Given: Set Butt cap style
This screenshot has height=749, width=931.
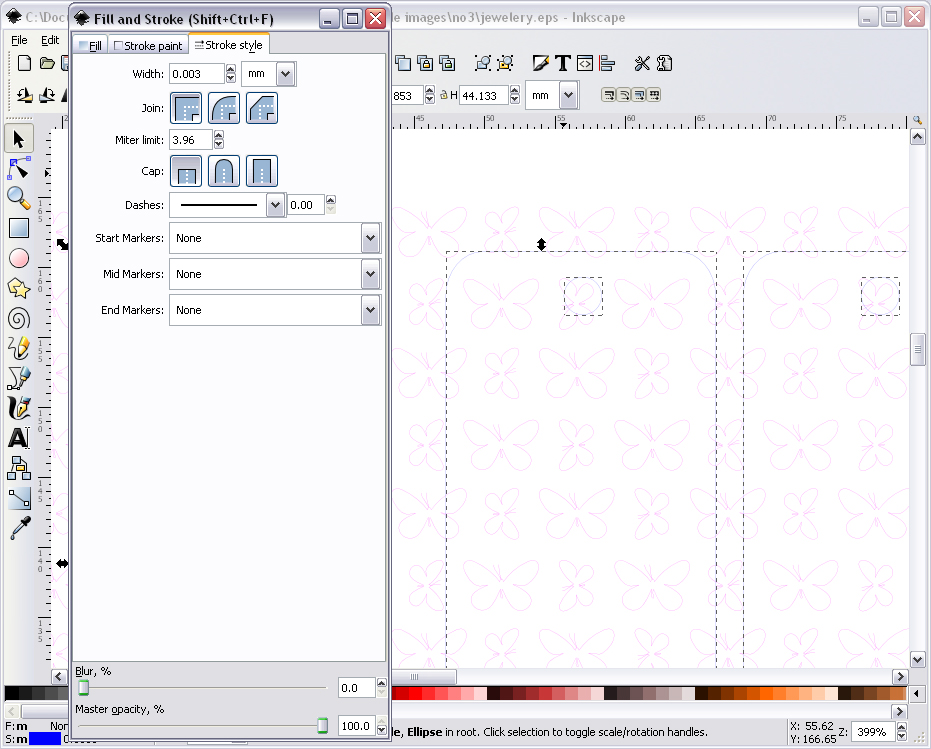Looking at the screenshot, I should pos(186,171).
